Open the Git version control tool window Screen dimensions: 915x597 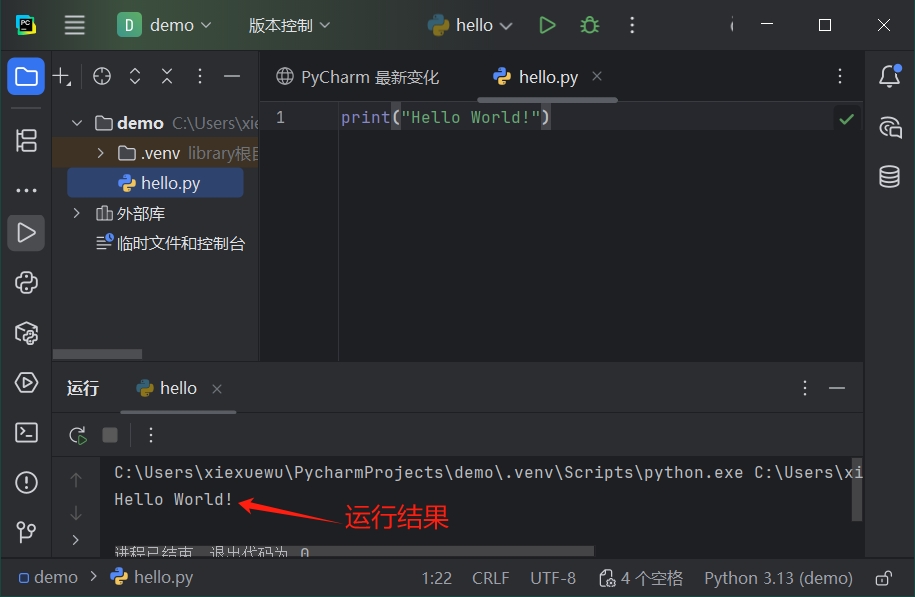coord(26,532)
